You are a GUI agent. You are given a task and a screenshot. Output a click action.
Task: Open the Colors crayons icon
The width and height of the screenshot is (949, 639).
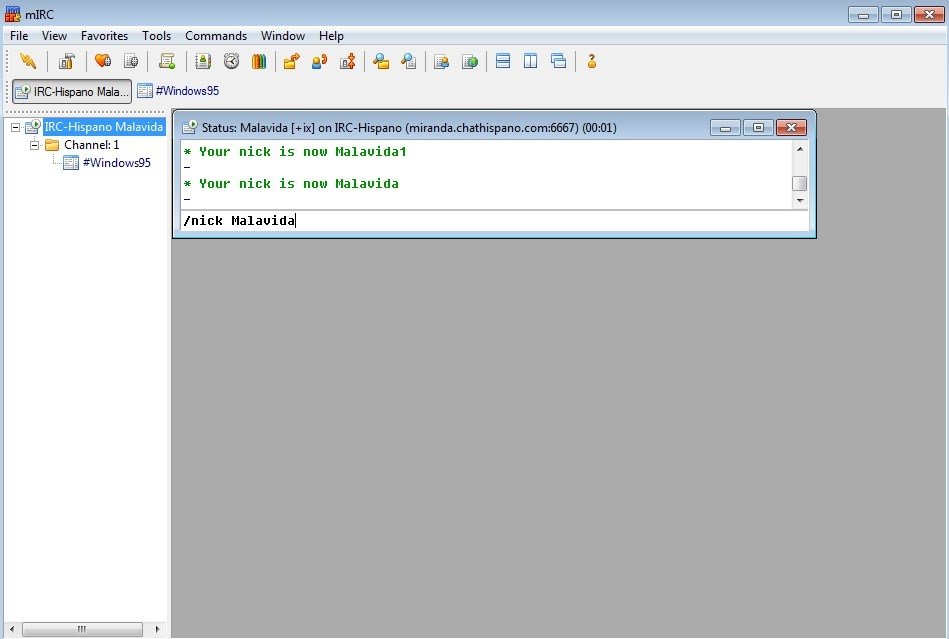click(x=259, y=61)
